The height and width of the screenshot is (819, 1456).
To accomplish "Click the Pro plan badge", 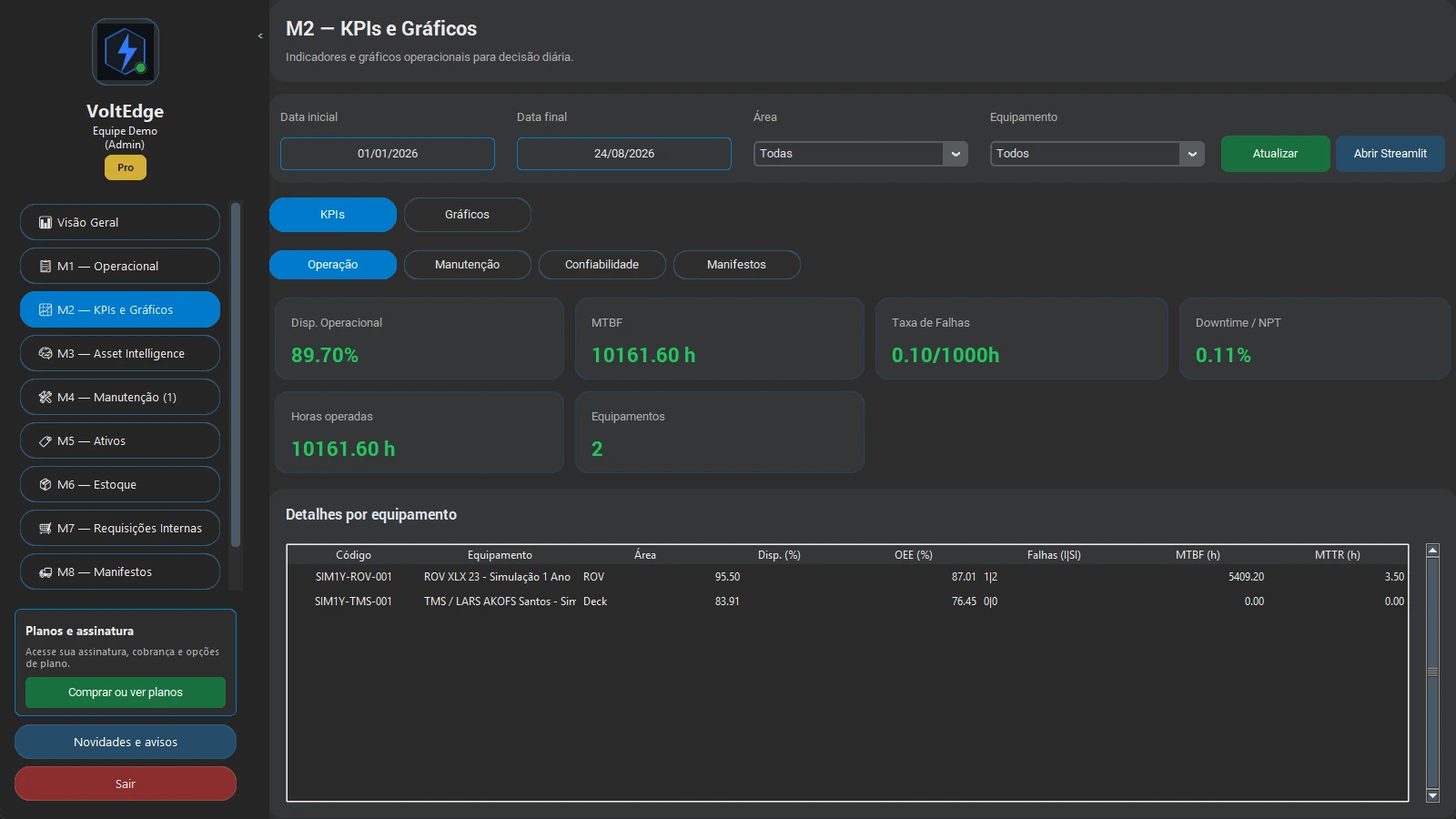I will [126, 167].
